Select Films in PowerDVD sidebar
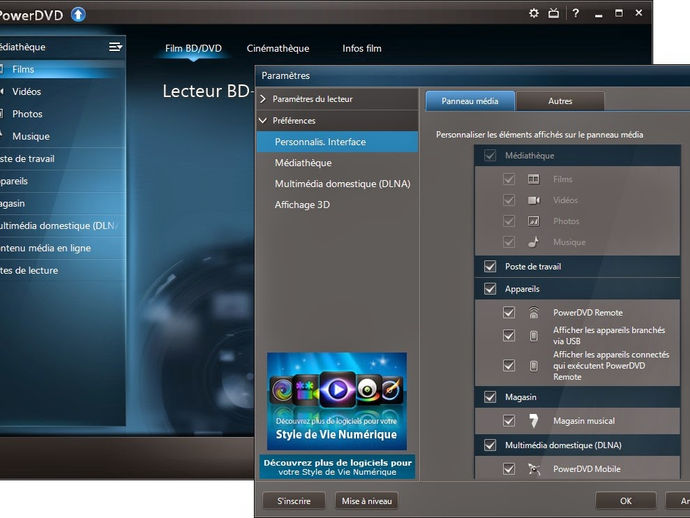The width and height of the screenshot is (690, 518). point(62,69)
